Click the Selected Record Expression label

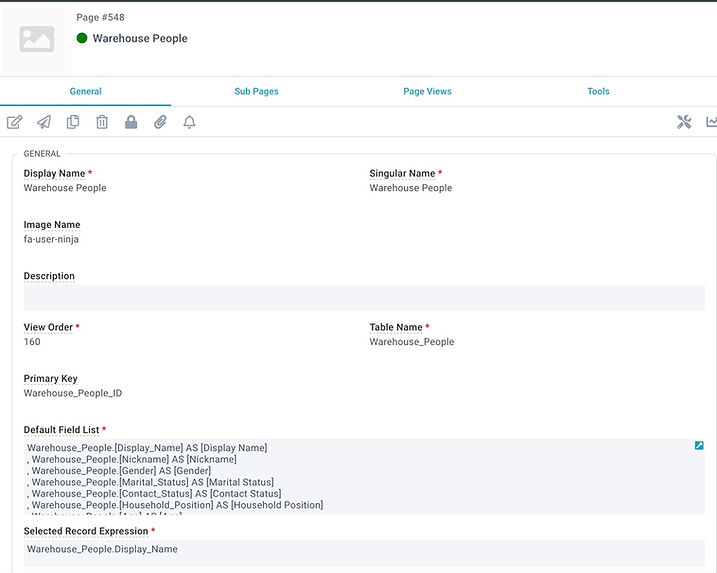click(86, 531)
